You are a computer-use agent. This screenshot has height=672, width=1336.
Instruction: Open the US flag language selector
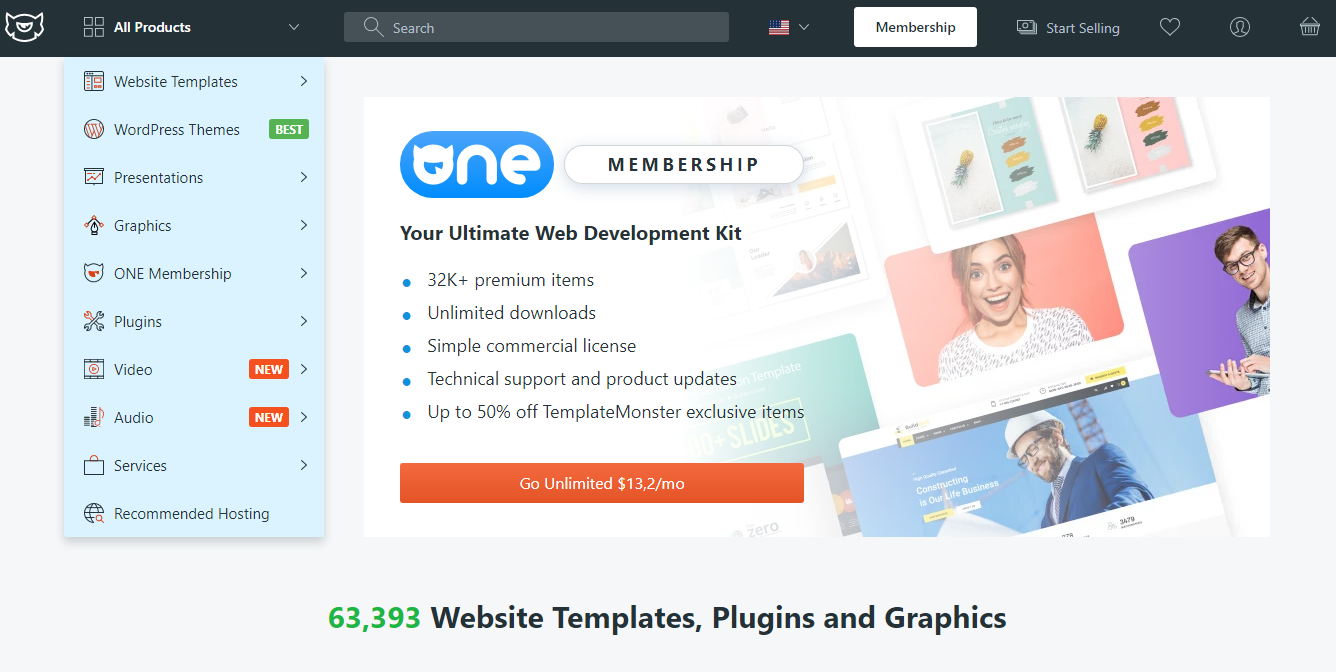789,27
